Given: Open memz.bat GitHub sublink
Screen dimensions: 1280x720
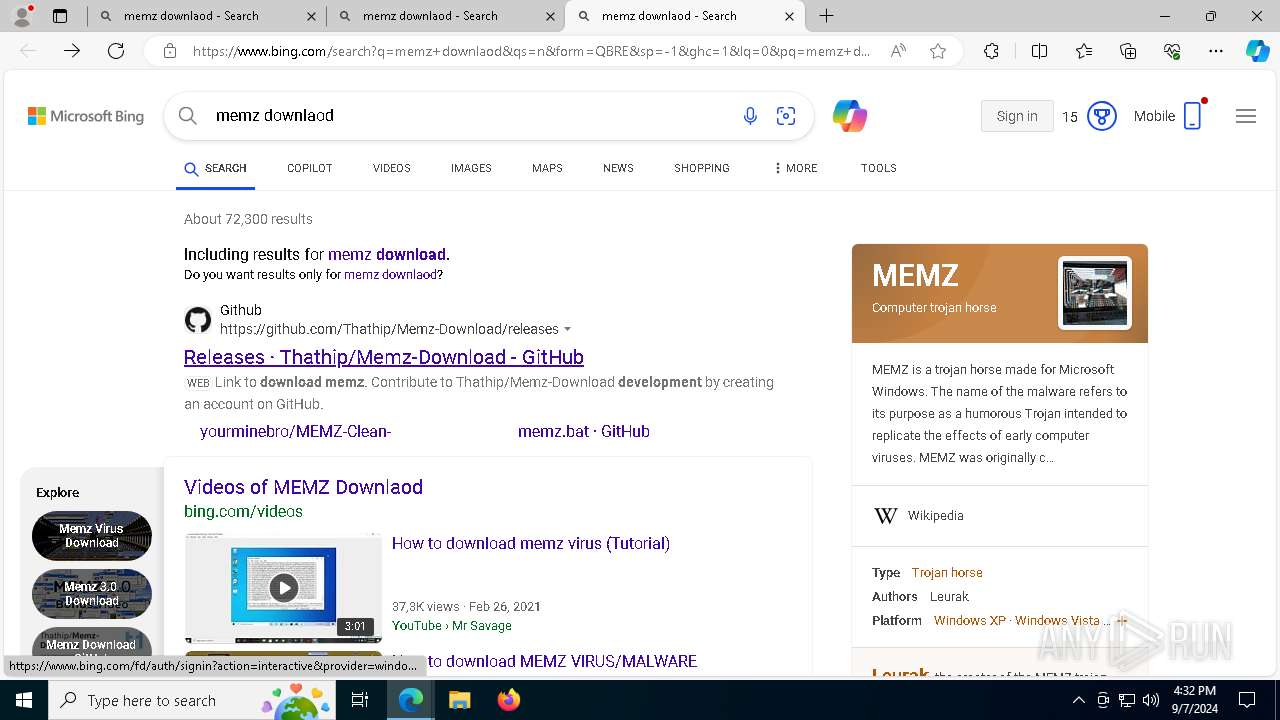Looking at the screenshot, I should (584, 431).
